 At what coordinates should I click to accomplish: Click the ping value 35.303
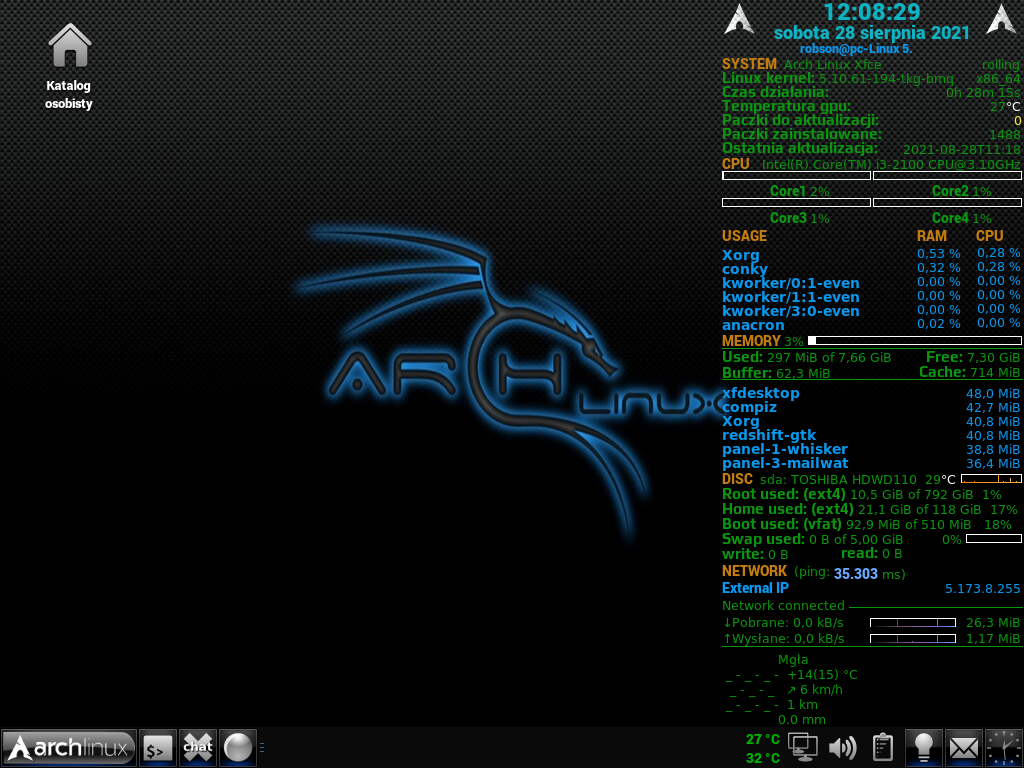coord(856,573)
